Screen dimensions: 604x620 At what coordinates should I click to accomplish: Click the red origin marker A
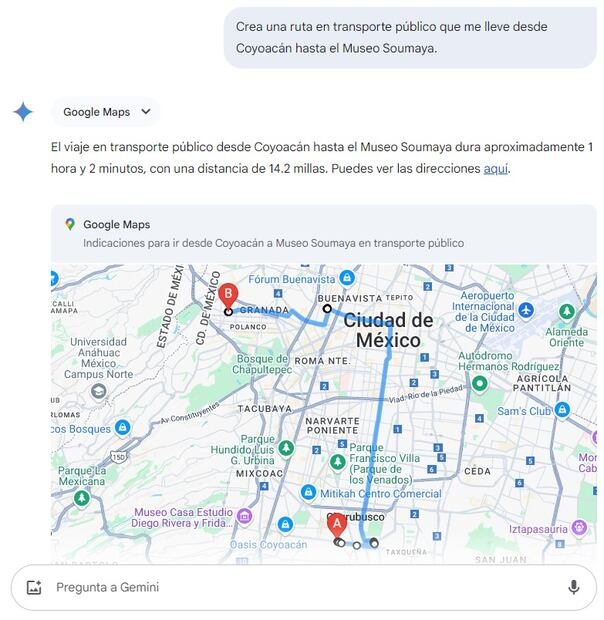click(337, 525)
